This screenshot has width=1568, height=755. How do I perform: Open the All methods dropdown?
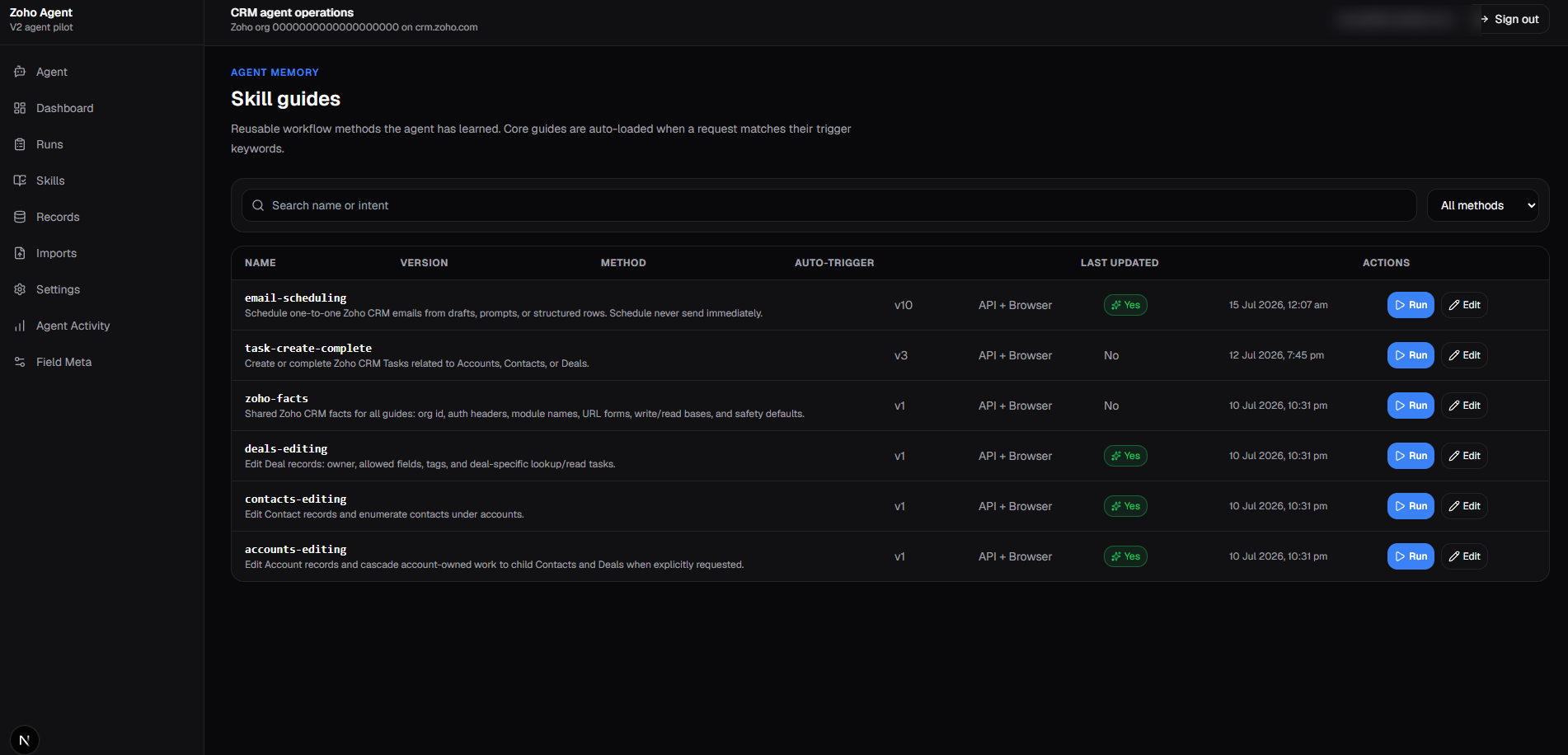click(x=1482, y=205)
